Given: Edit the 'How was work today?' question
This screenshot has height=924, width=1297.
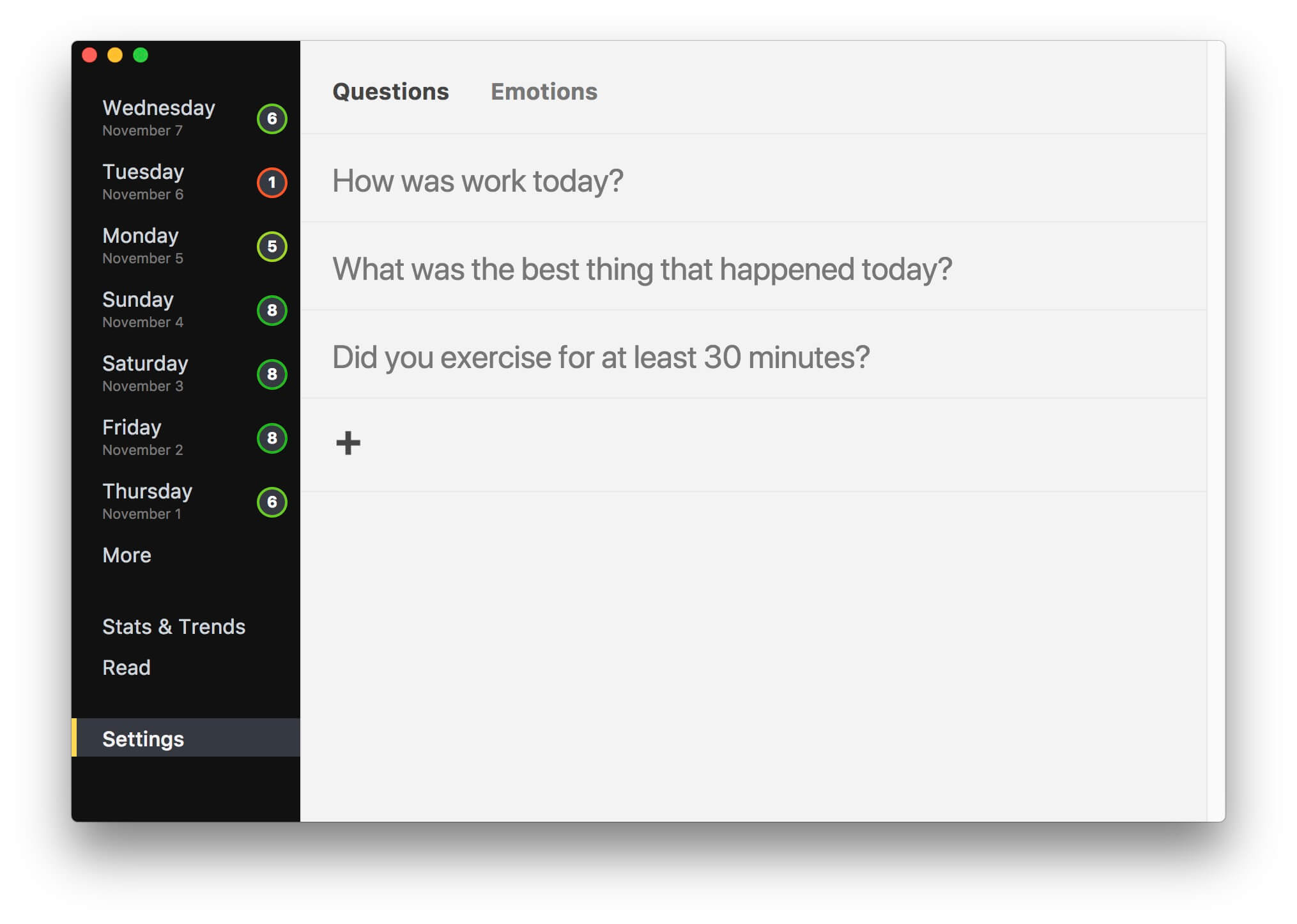Looking at the screenshot, I should tap(477, 181).
